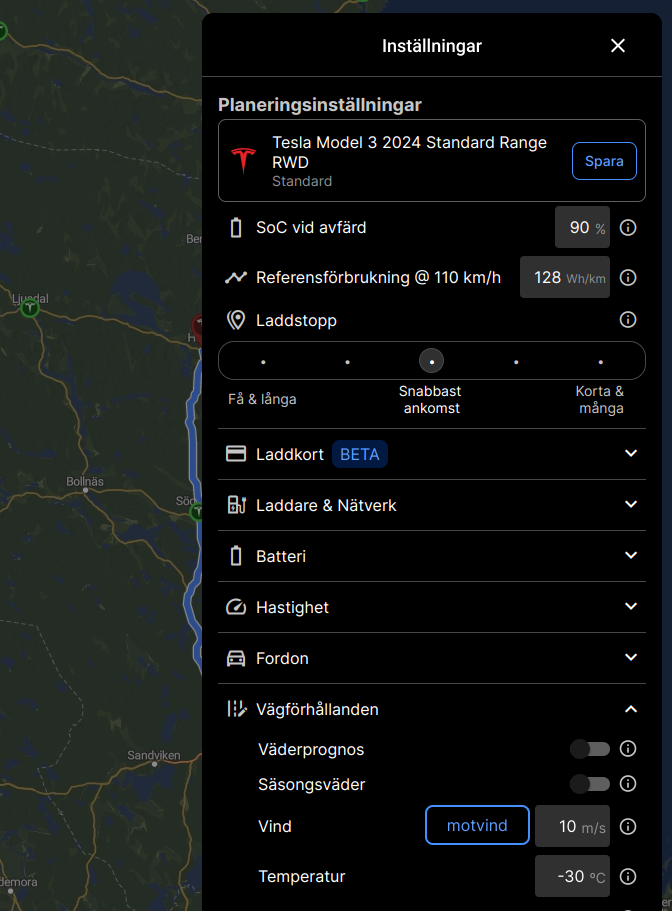Screen dimensions: 672x911
Task: Open info for Väderprognos
Action: click(x=628, y=748)
